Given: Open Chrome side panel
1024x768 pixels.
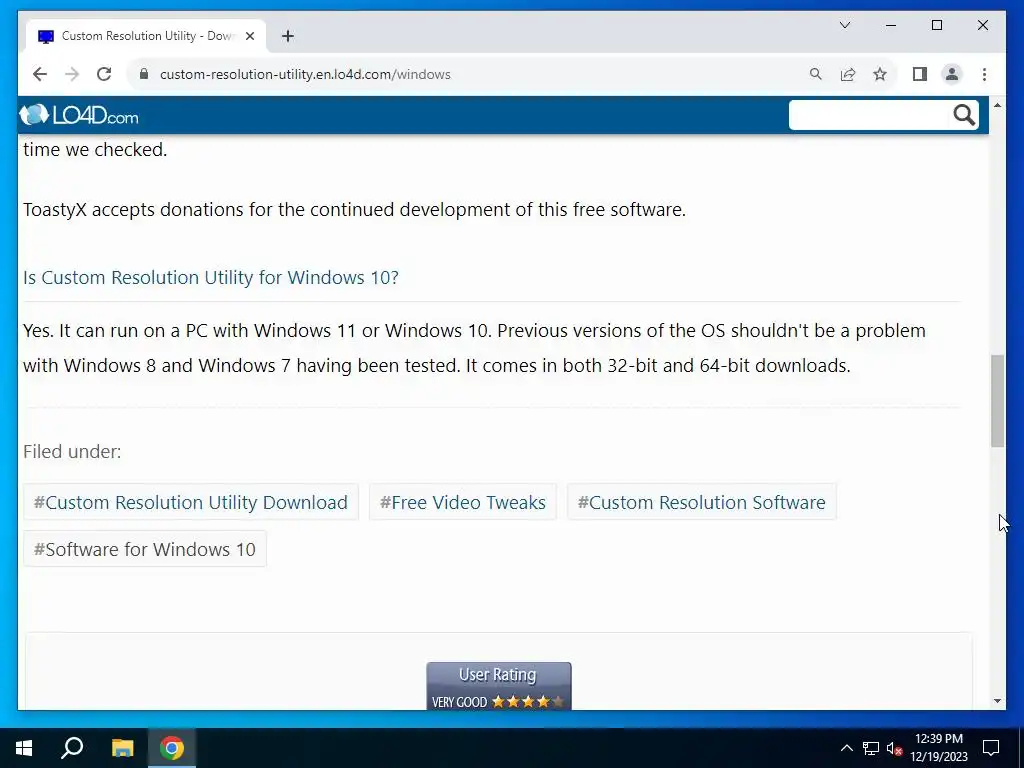Looking at the screenshot, I should click(920, 74).
